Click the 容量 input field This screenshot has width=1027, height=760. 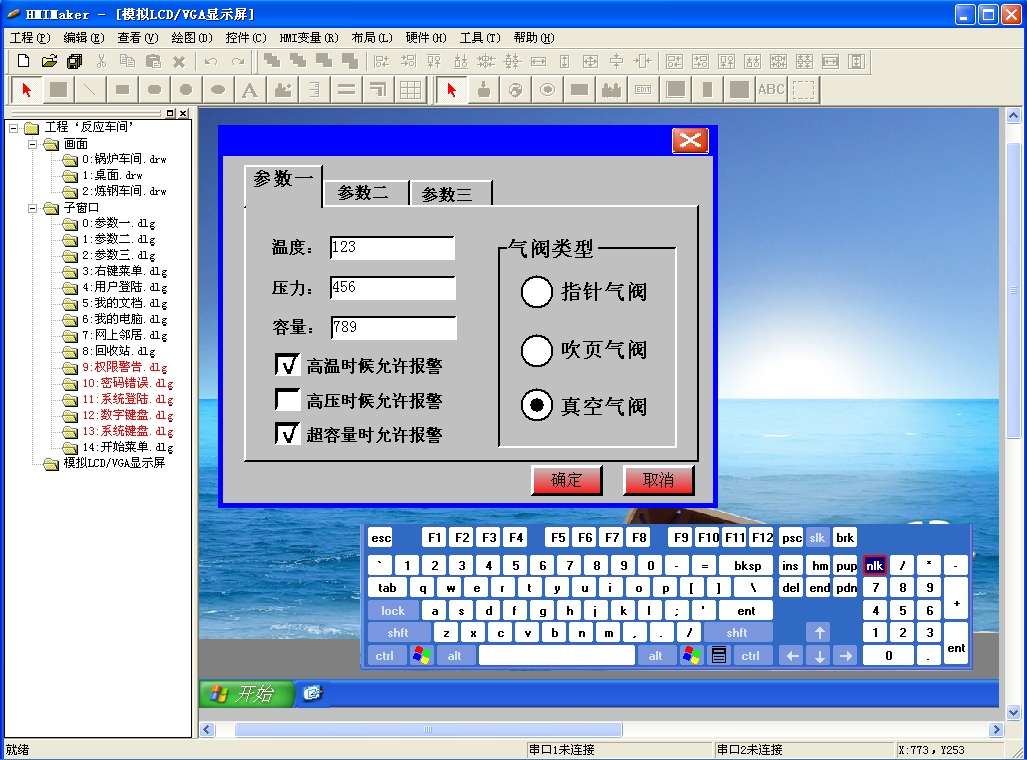[x=393, y=328]
